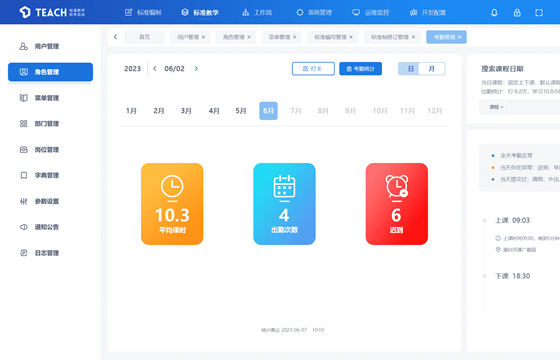Open the 运维监控 top menu
The height and width of the screenshot is (360, 560).
click(370, 12)
